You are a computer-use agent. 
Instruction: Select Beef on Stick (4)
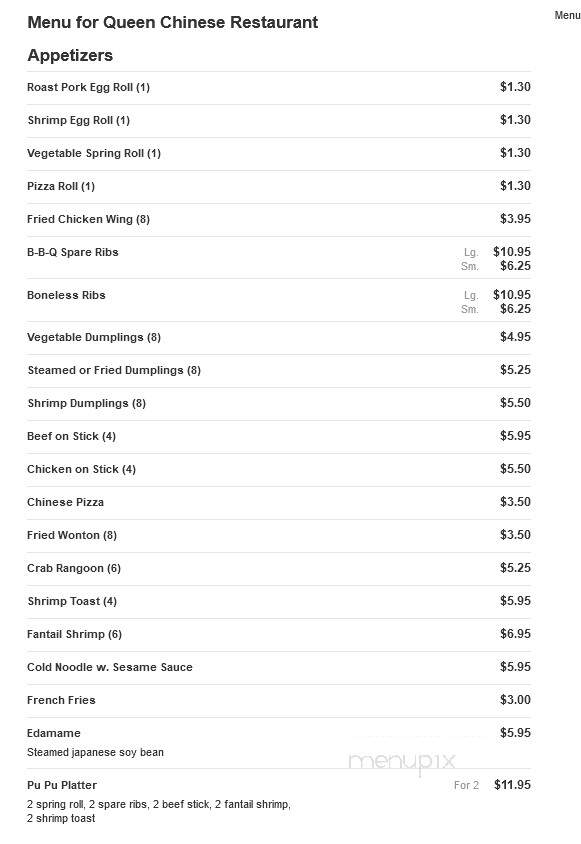[71, 436]
